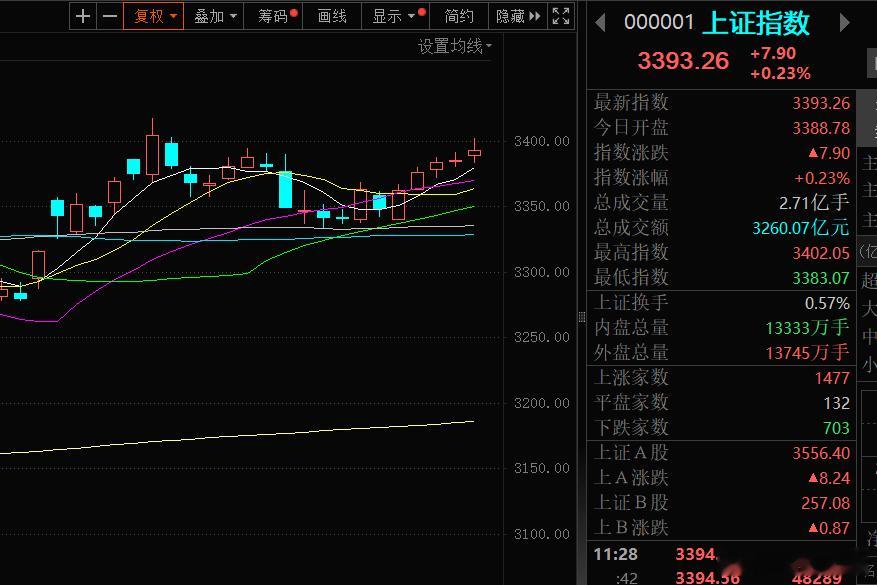Go to previous stock with left arrow

click(x=600, y=23)
